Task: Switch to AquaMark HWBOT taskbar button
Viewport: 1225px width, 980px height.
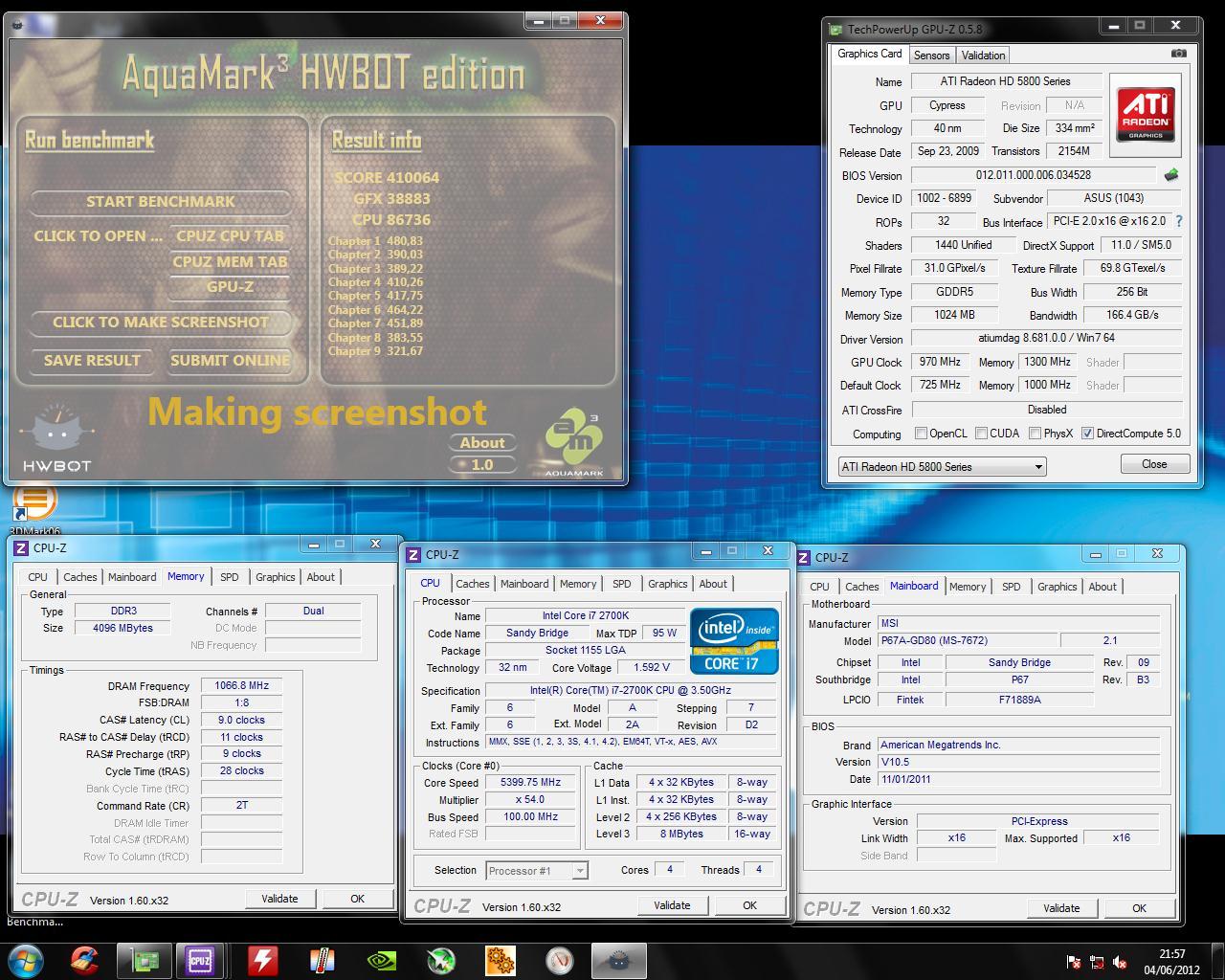Action: [x=618, y=959]
